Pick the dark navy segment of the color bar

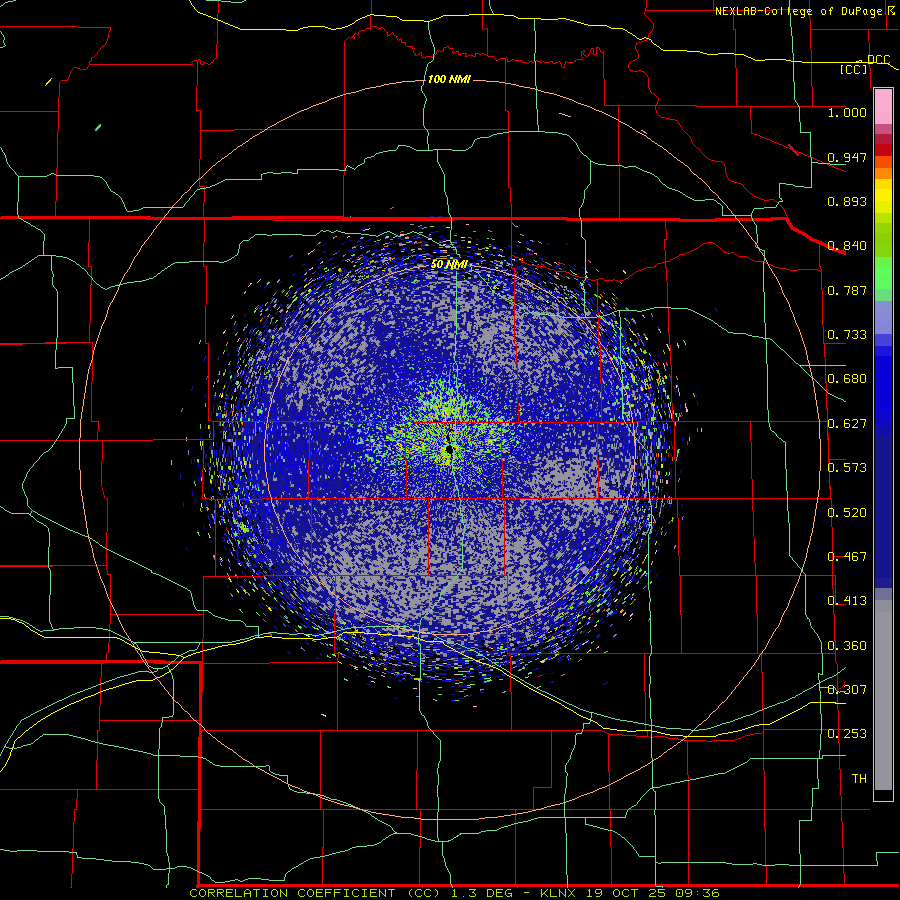click(x=883, y=511)
